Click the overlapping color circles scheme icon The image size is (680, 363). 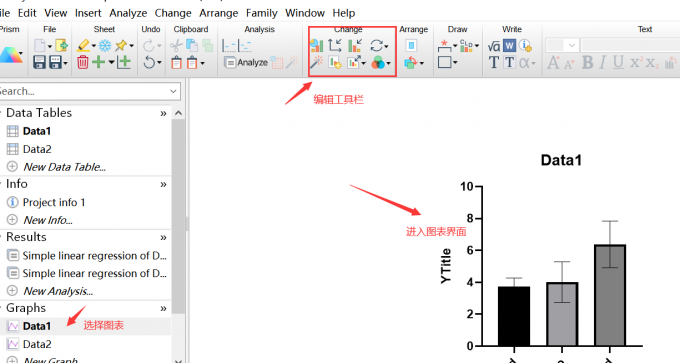378,62
